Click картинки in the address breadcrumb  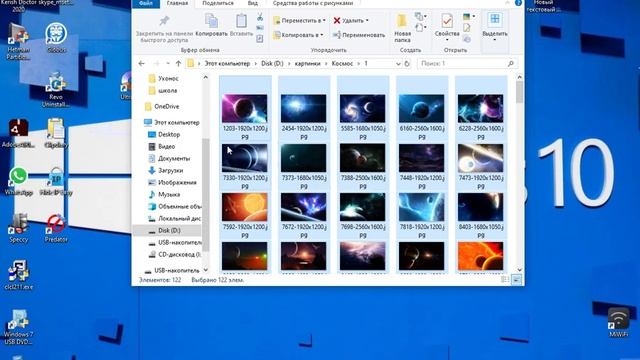308,64
